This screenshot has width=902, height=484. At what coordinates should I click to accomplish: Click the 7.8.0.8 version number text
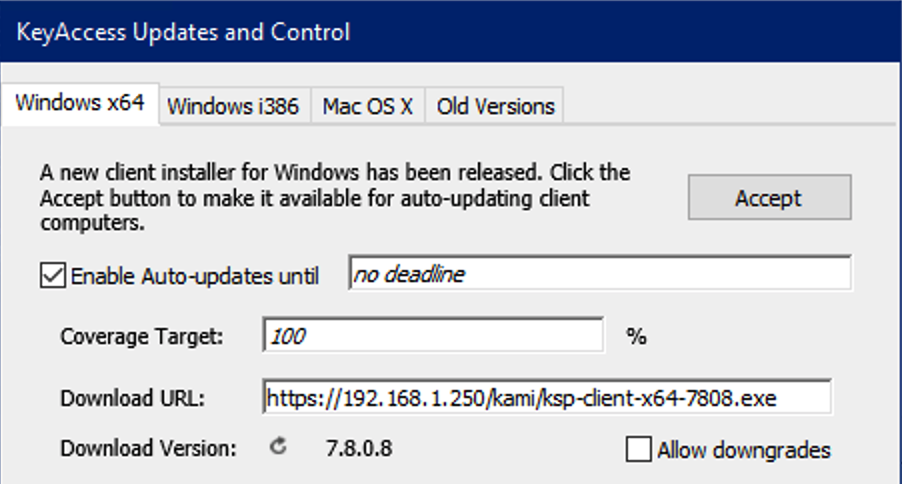click(359, 448)
